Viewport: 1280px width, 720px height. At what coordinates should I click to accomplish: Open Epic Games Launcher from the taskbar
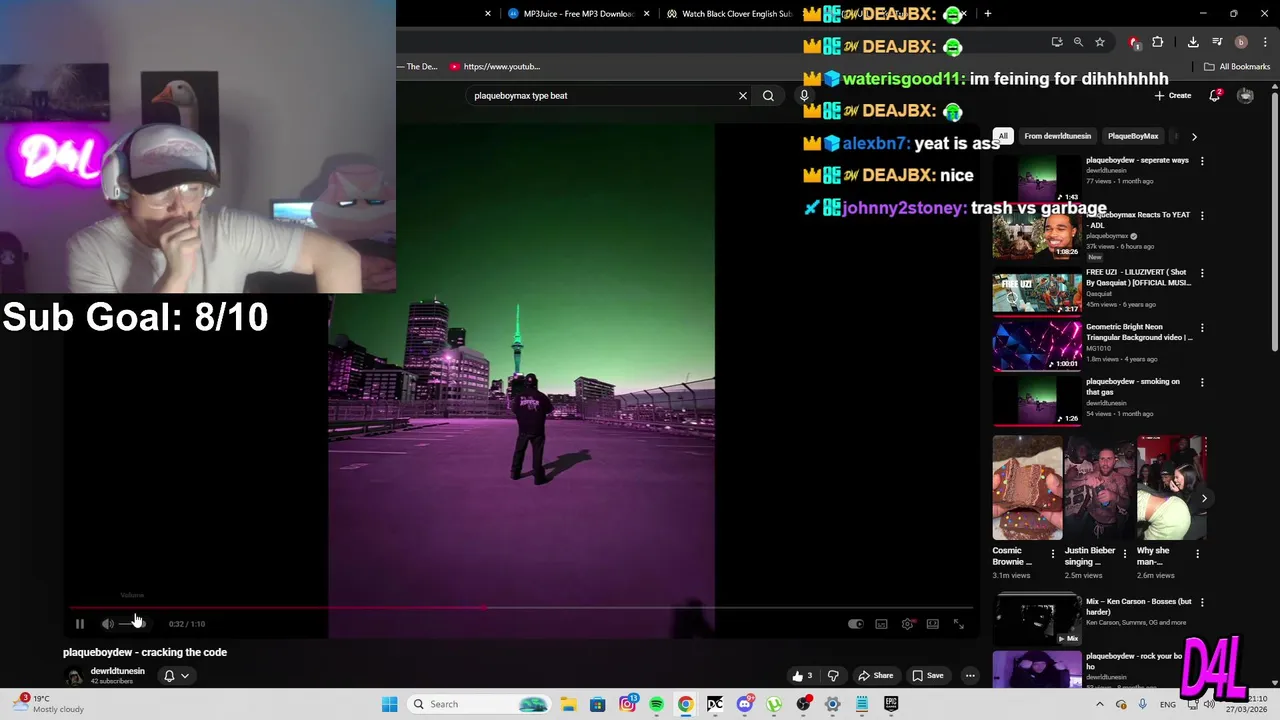click(891, 704)
